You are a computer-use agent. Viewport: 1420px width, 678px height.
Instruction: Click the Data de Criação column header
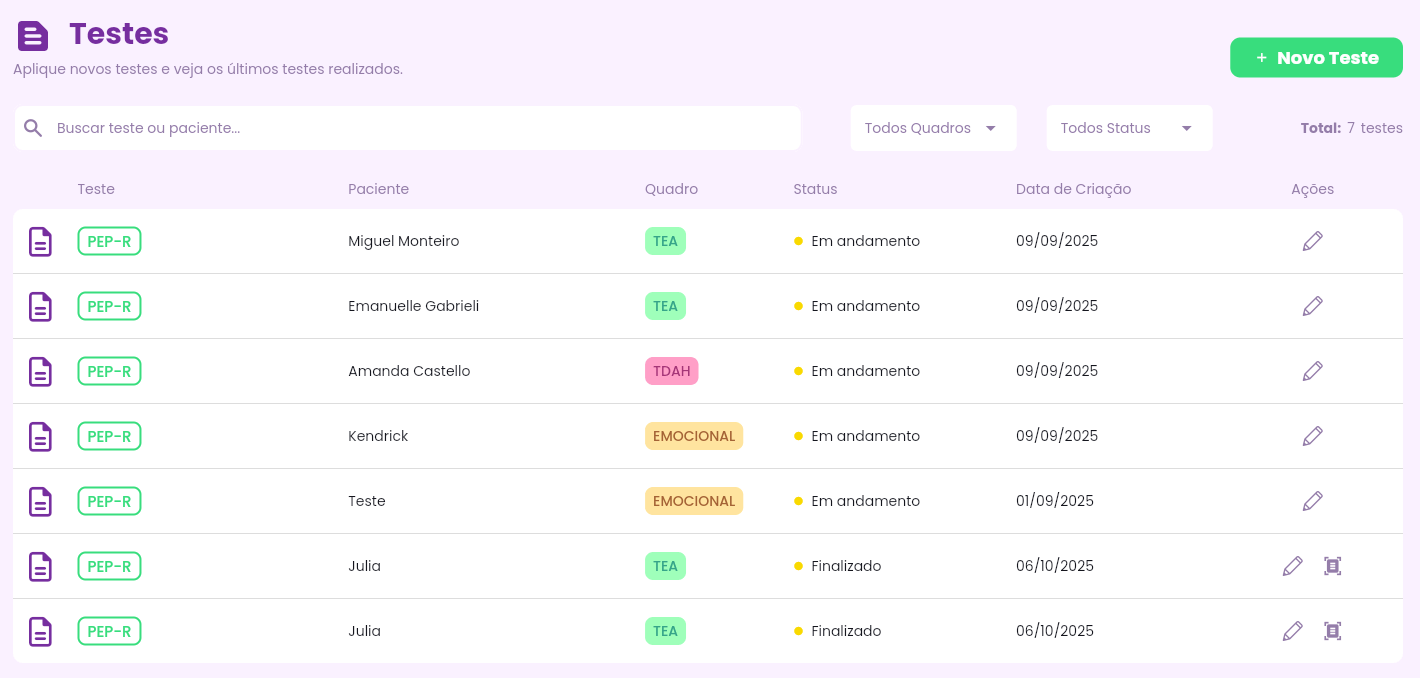[1073, 189]
